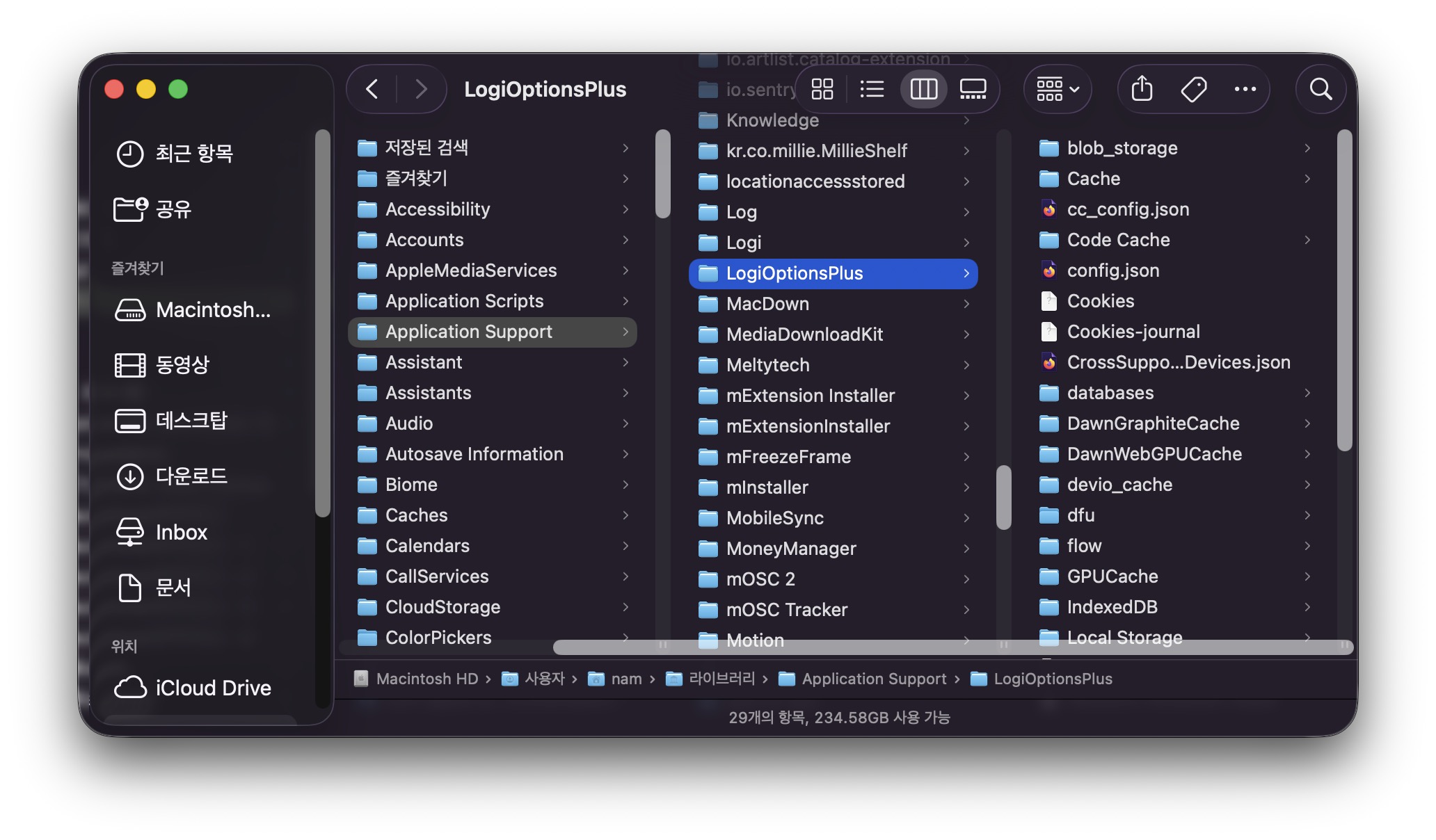
Task: Click Macintosh HD in path bar
Action: point(426,679)
